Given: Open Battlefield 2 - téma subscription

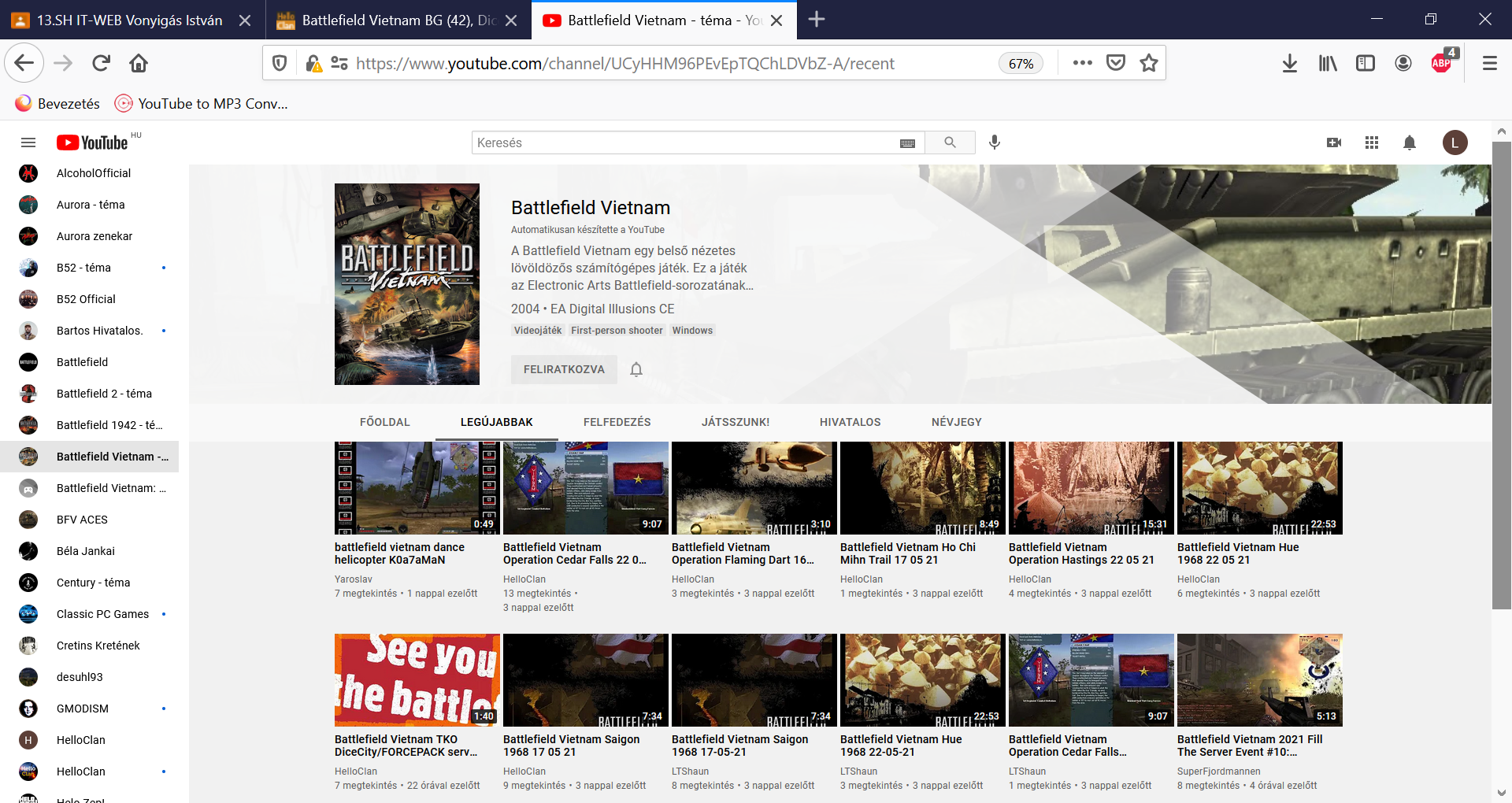Looking at the screenshot, I should pyautogui.click(x=89, y=394).
